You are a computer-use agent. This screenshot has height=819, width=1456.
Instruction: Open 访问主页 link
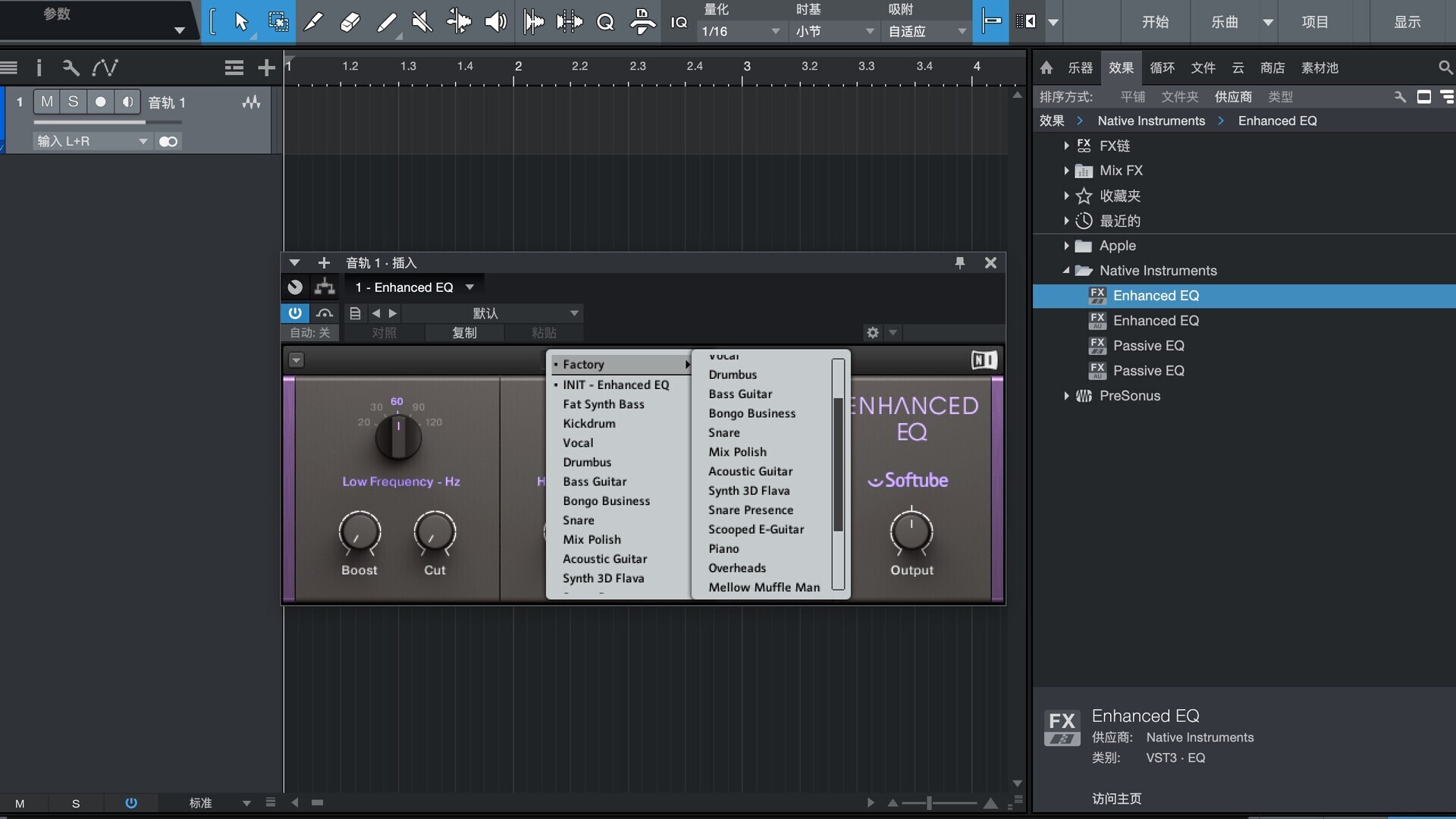1116,799
